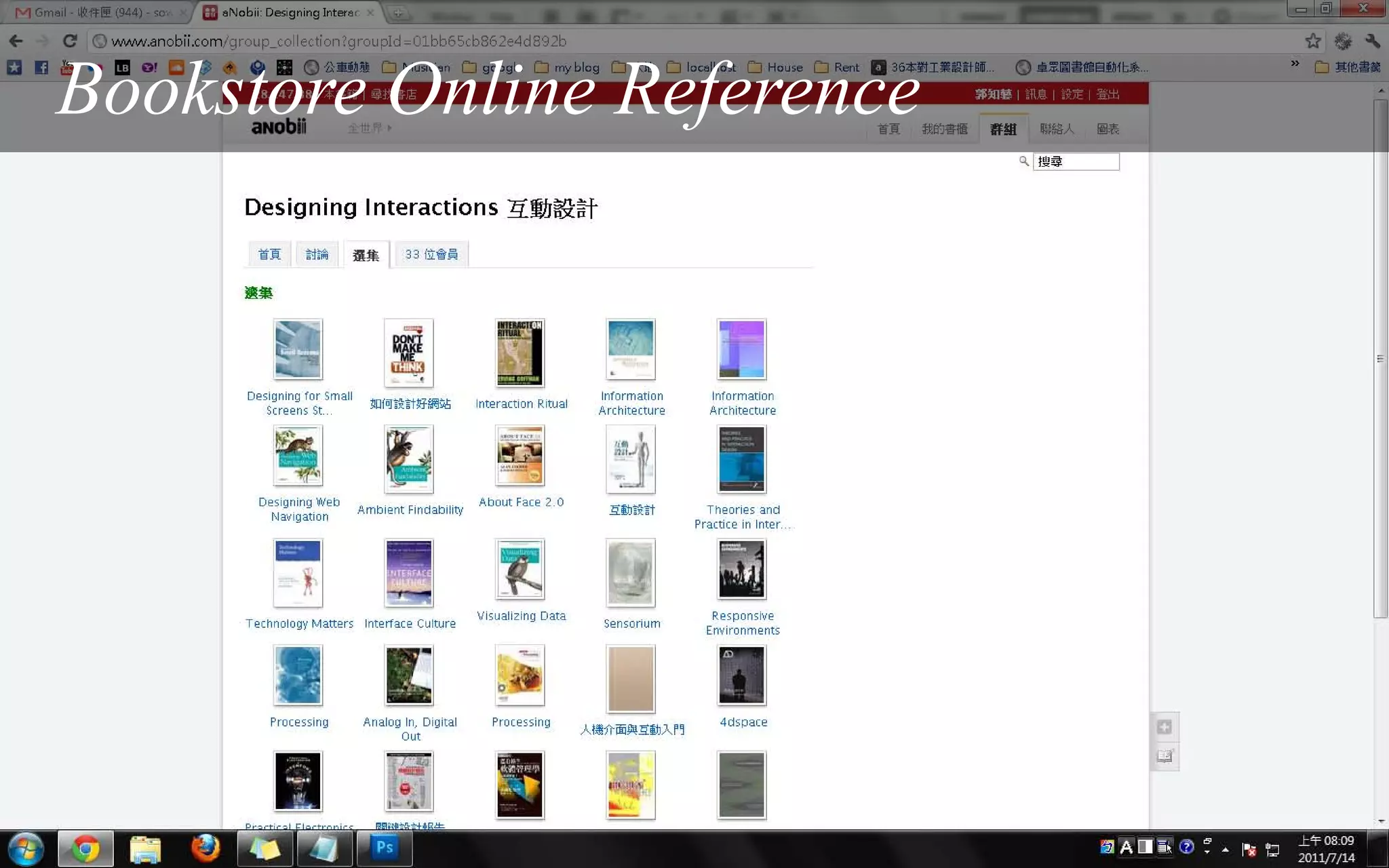Click the browser back arrow

click(16, 41)
